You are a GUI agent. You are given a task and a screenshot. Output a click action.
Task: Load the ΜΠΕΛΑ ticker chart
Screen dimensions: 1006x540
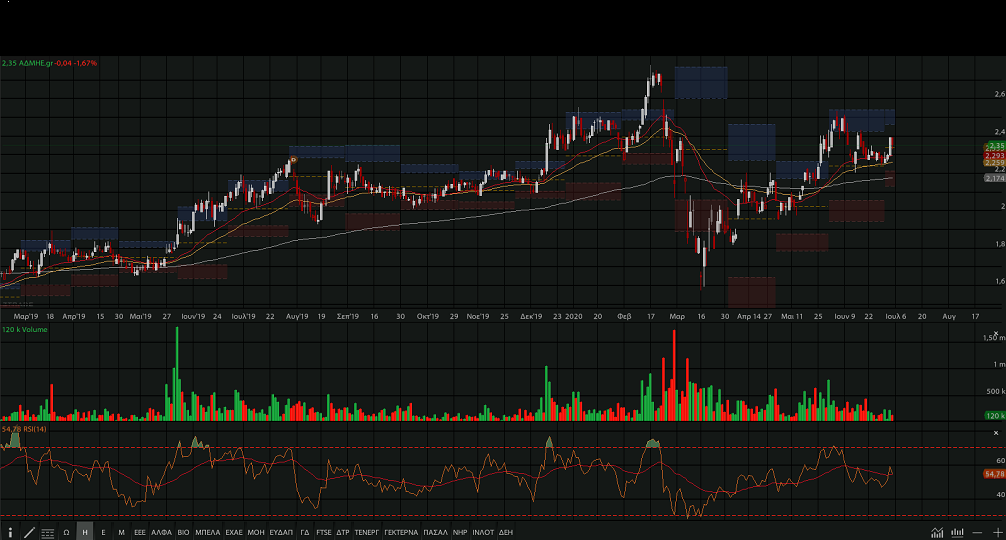pyautogui.click(x=208, y=533)
